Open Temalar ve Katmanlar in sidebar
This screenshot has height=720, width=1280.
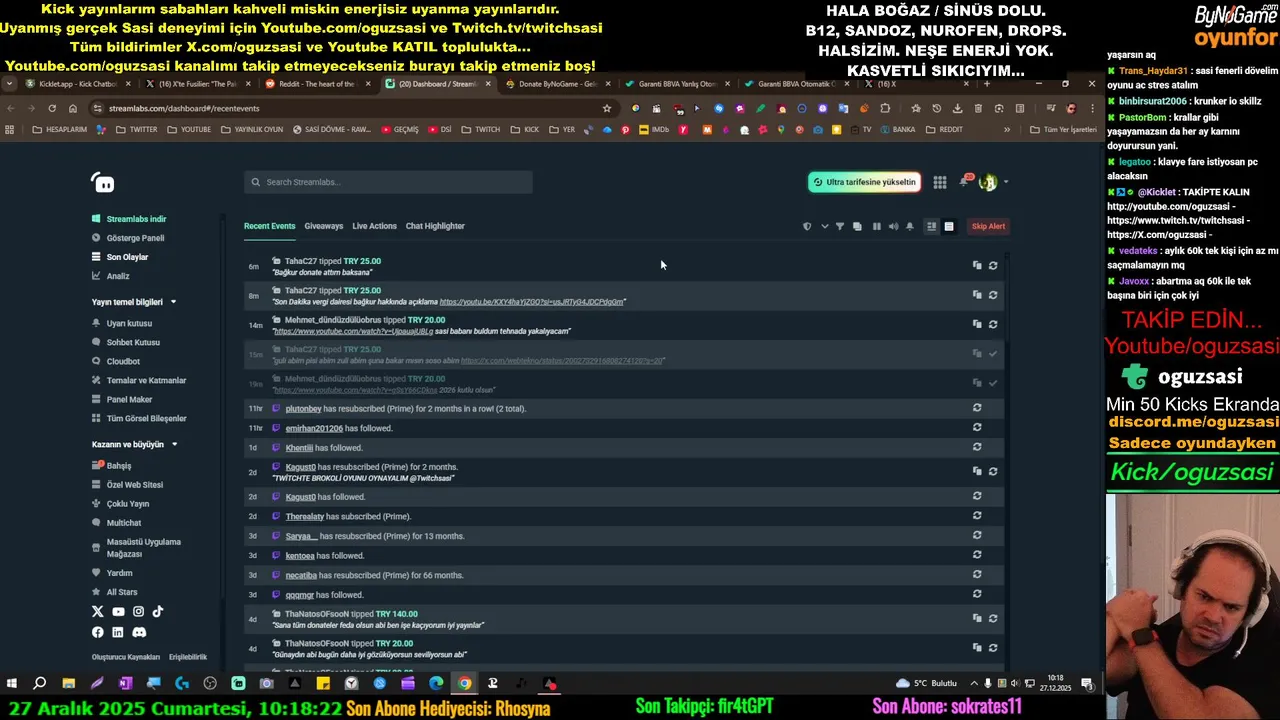[139, 380]
